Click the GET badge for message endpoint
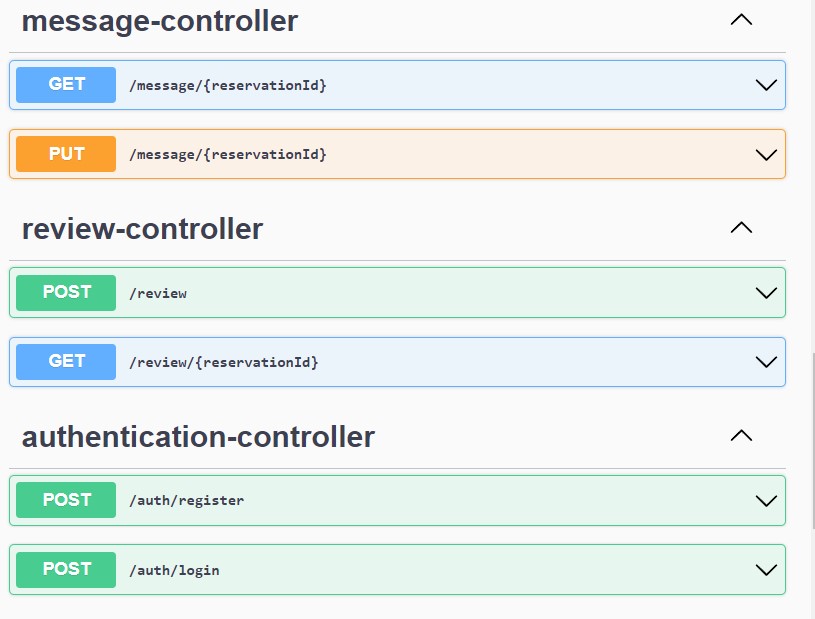 [66, 85]
